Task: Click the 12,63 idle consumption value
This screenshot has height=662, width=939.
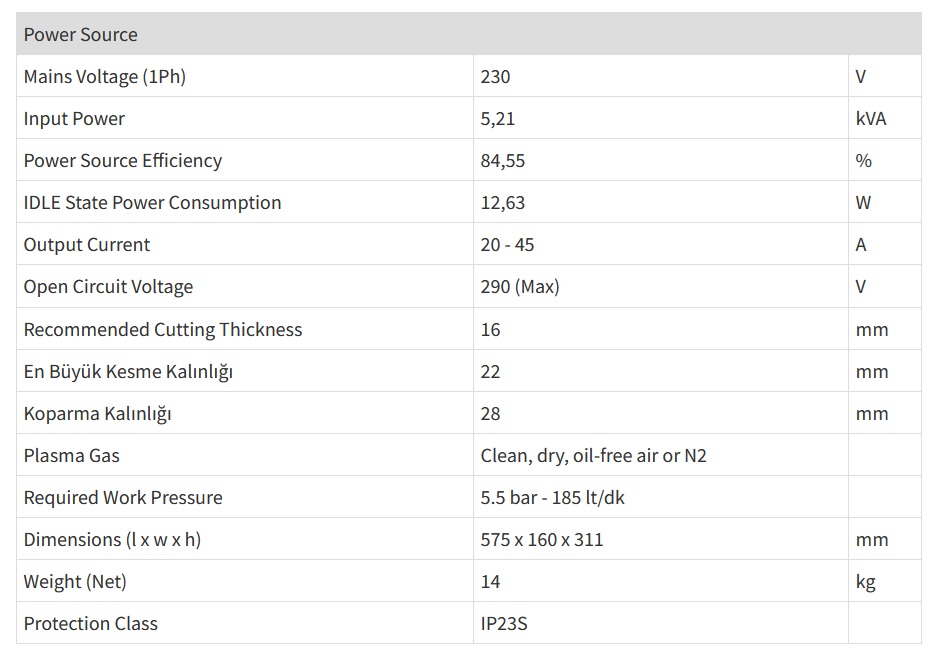Action: click(x=503, y=203)
